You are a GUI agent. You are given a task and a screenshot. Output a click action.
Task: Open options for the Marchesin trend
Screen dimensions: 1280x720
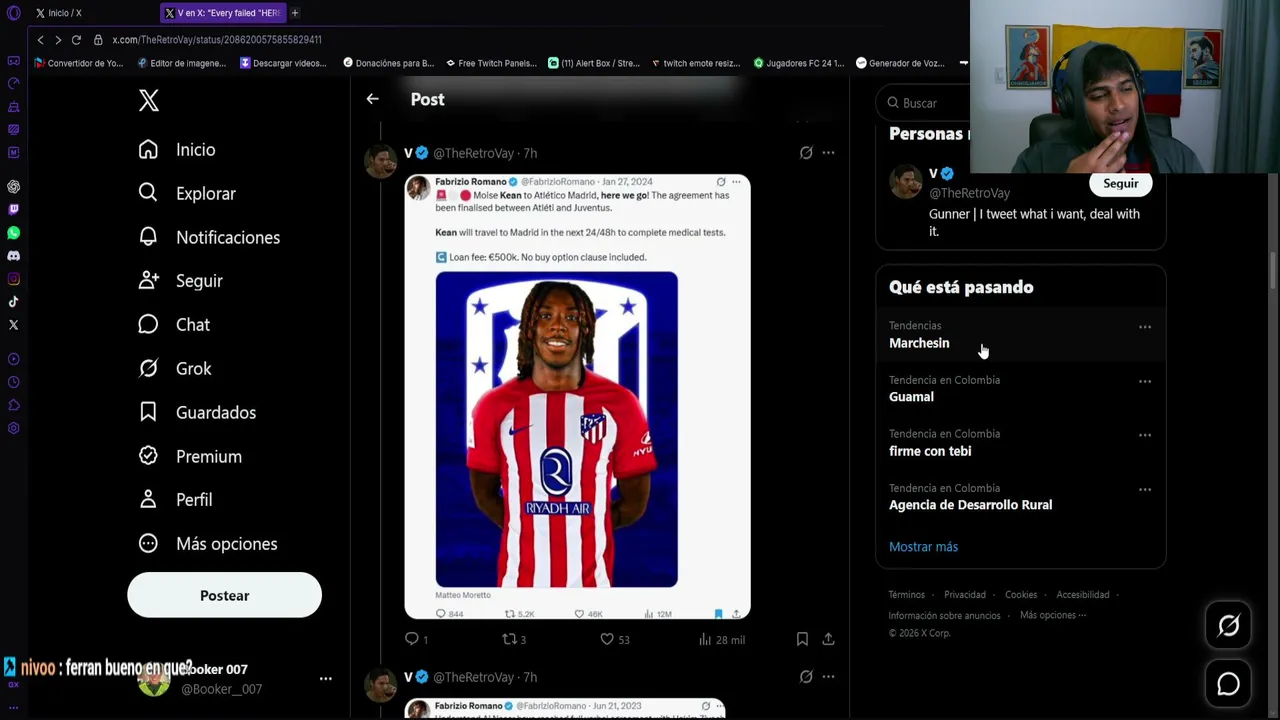point(1145,327)
